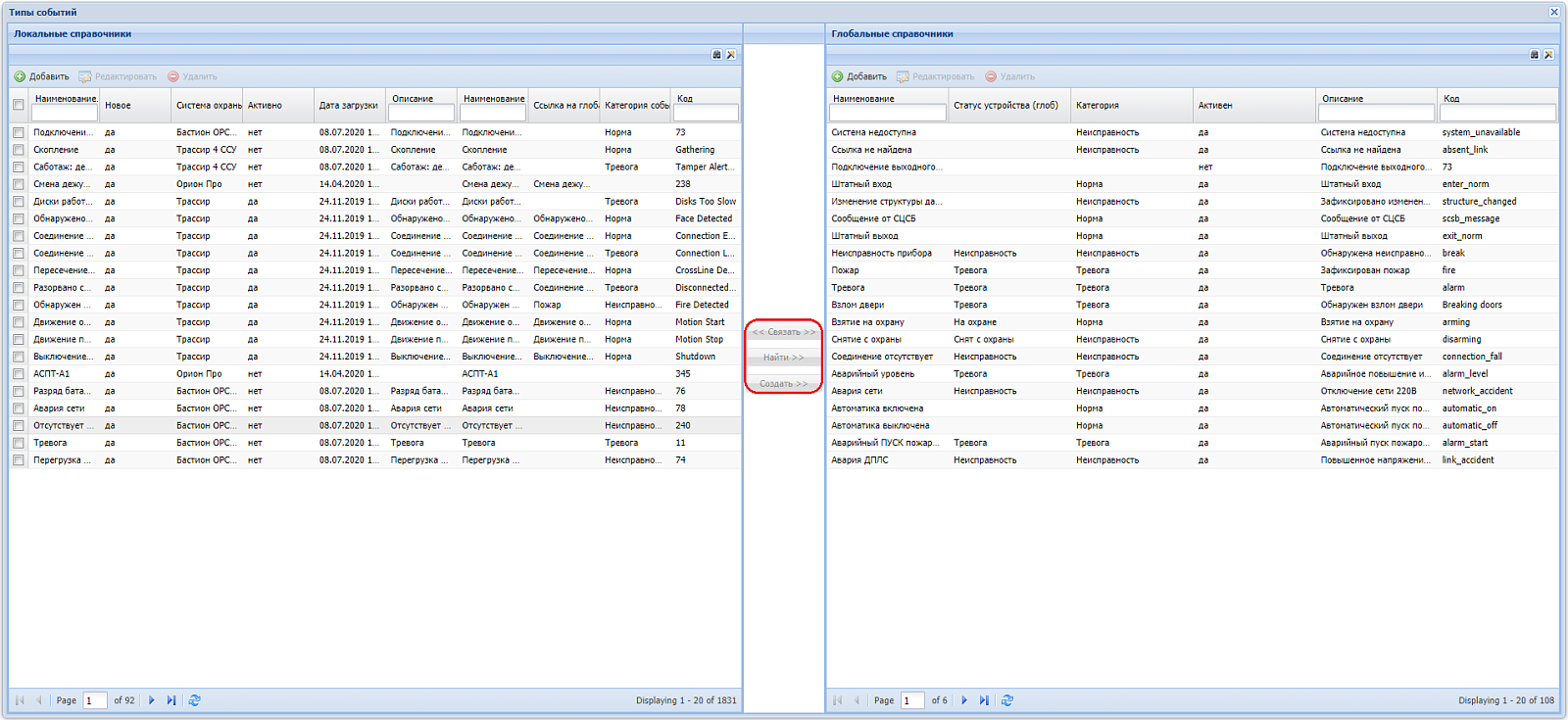Click the Создать >> button
This screenshot has height=720, width=1568.
783,383
